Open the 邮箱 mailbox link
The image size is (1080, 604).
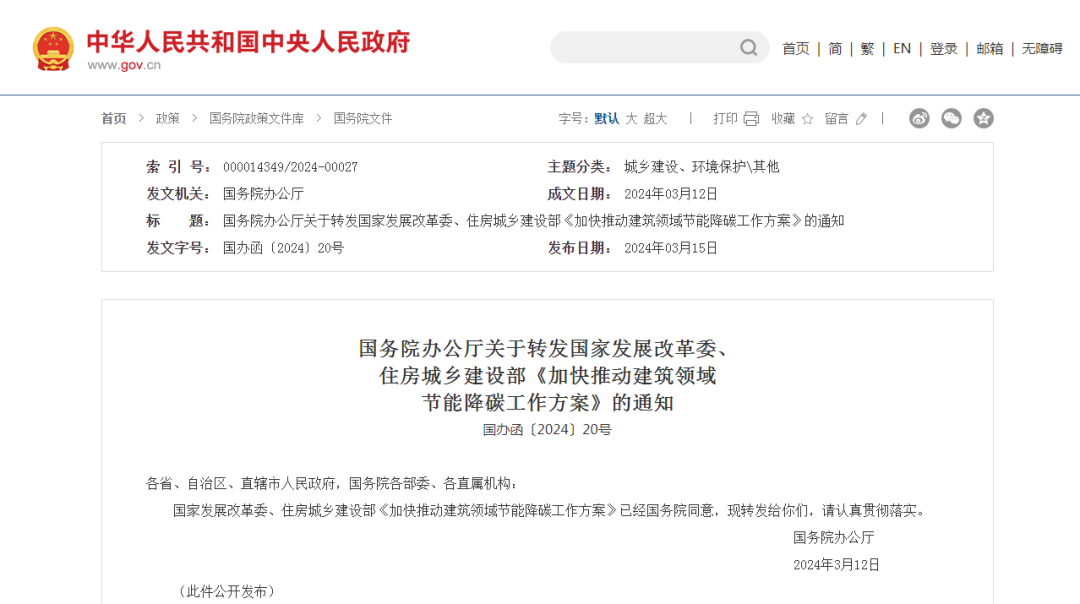tap(990, 49)
